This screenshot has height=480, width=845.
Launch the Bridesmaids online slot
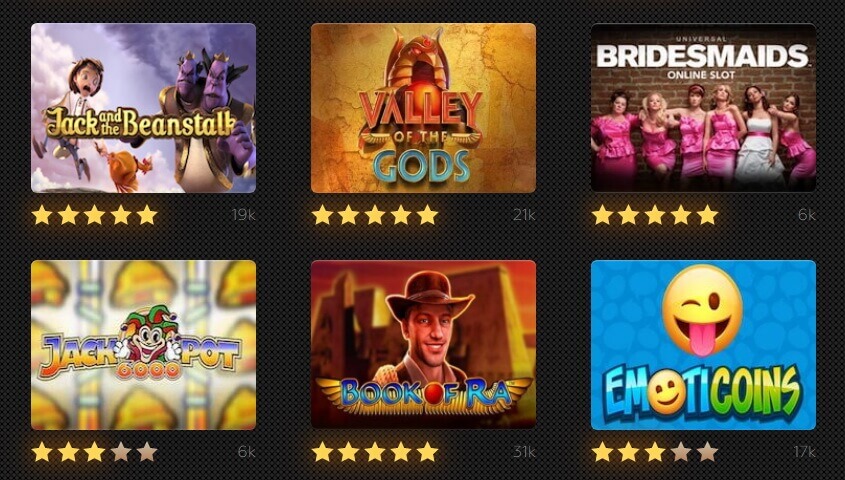coord(703,108)
